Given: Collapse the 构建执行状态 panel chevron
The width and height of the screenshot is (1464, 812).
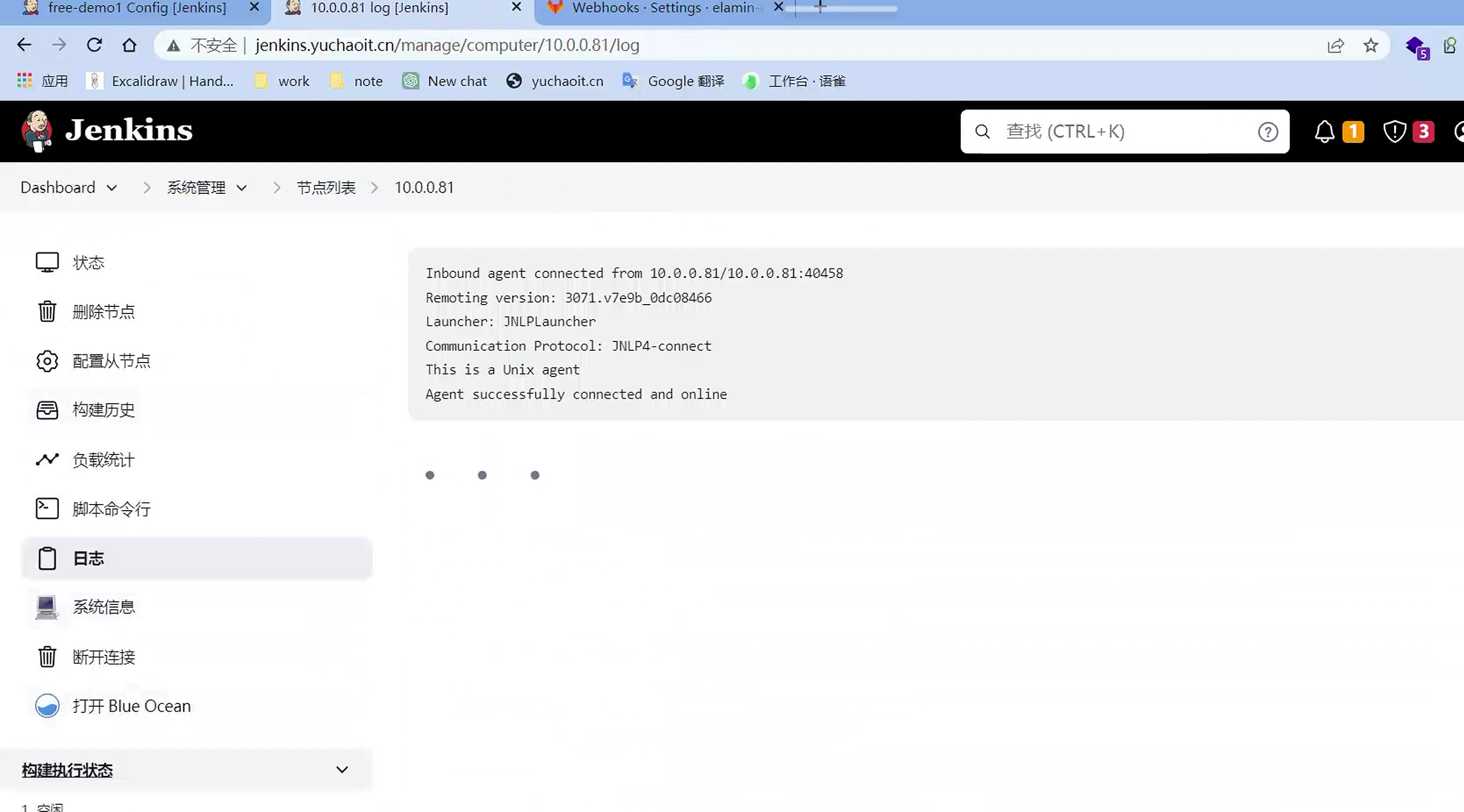Looking at the screenshot, I should tap(341, 769).
